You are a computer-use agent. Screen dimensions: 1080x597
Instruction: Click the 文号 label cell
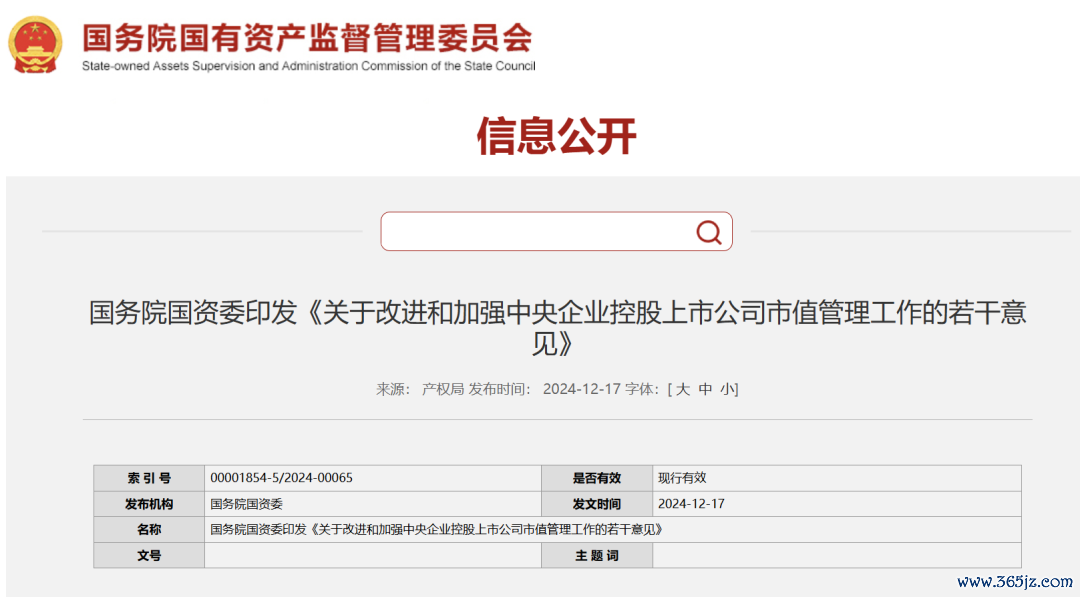pyautogui.click(x=149, y=555)
